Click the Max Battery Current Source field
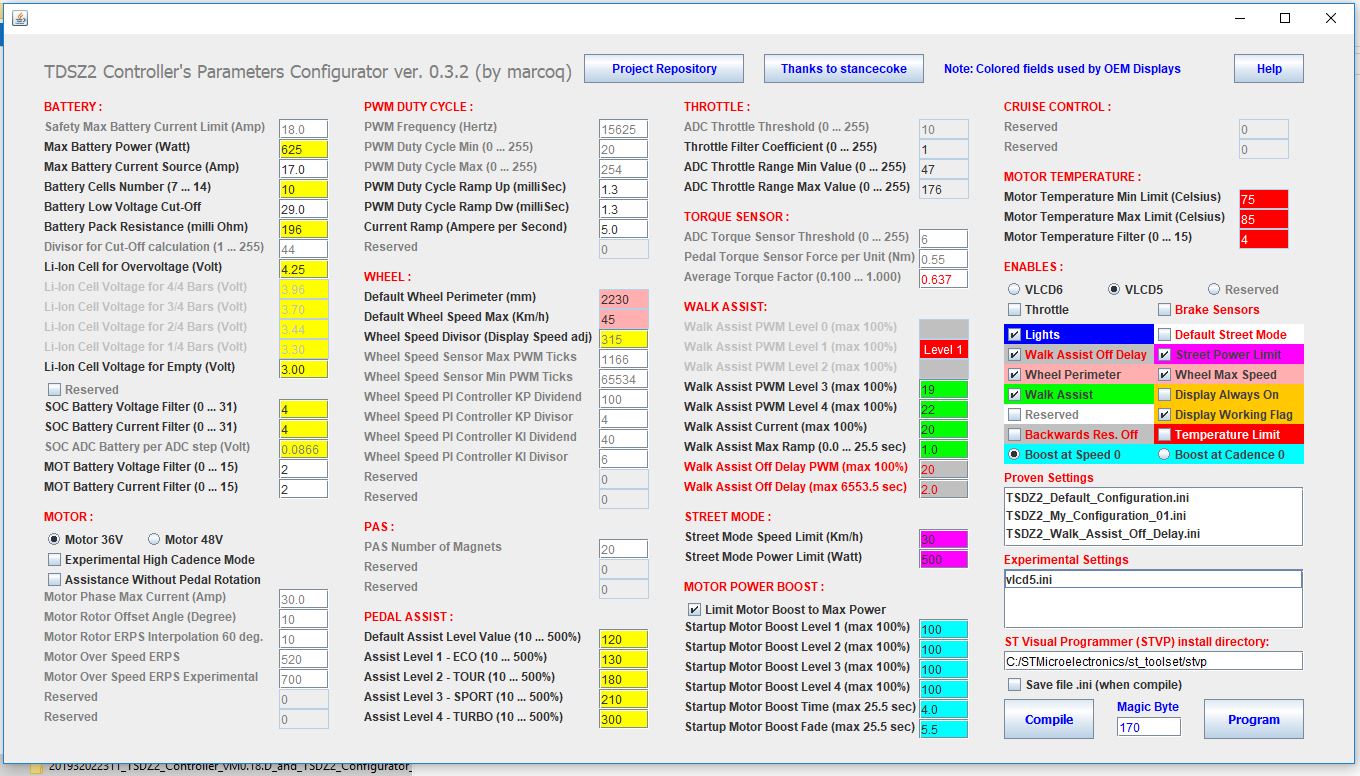The width and height of the screenshot is (1360, 776). 304,169
